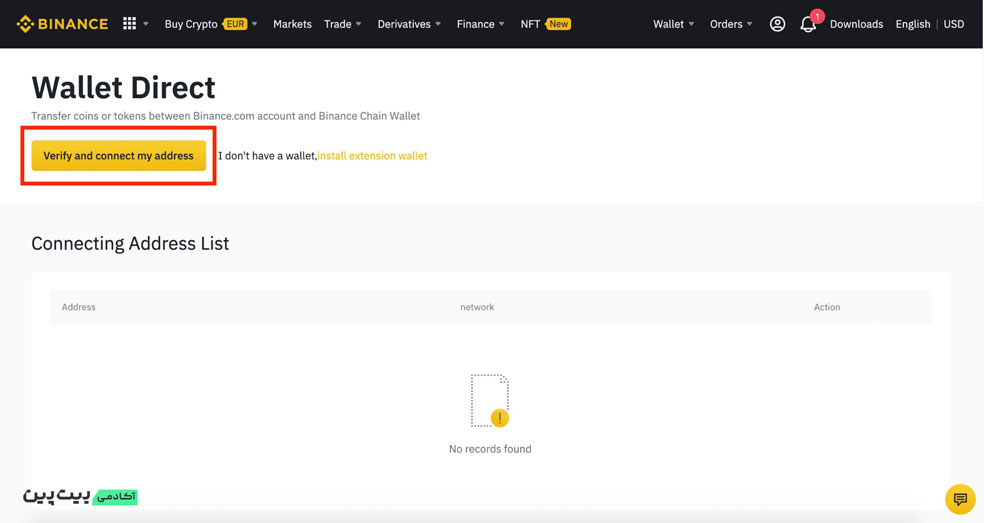
Task: Expand the Orders dropdown arrow
Action: (749, 24)
